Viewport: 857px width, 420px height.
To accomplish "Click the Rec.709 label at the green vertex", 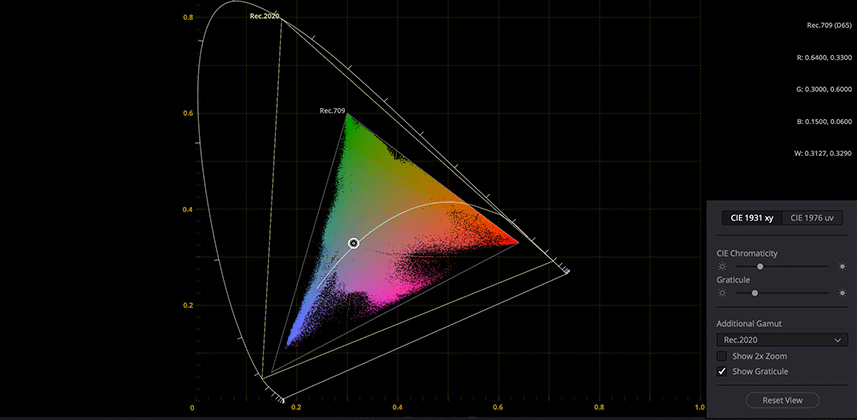I will click(x=332, y=110).
